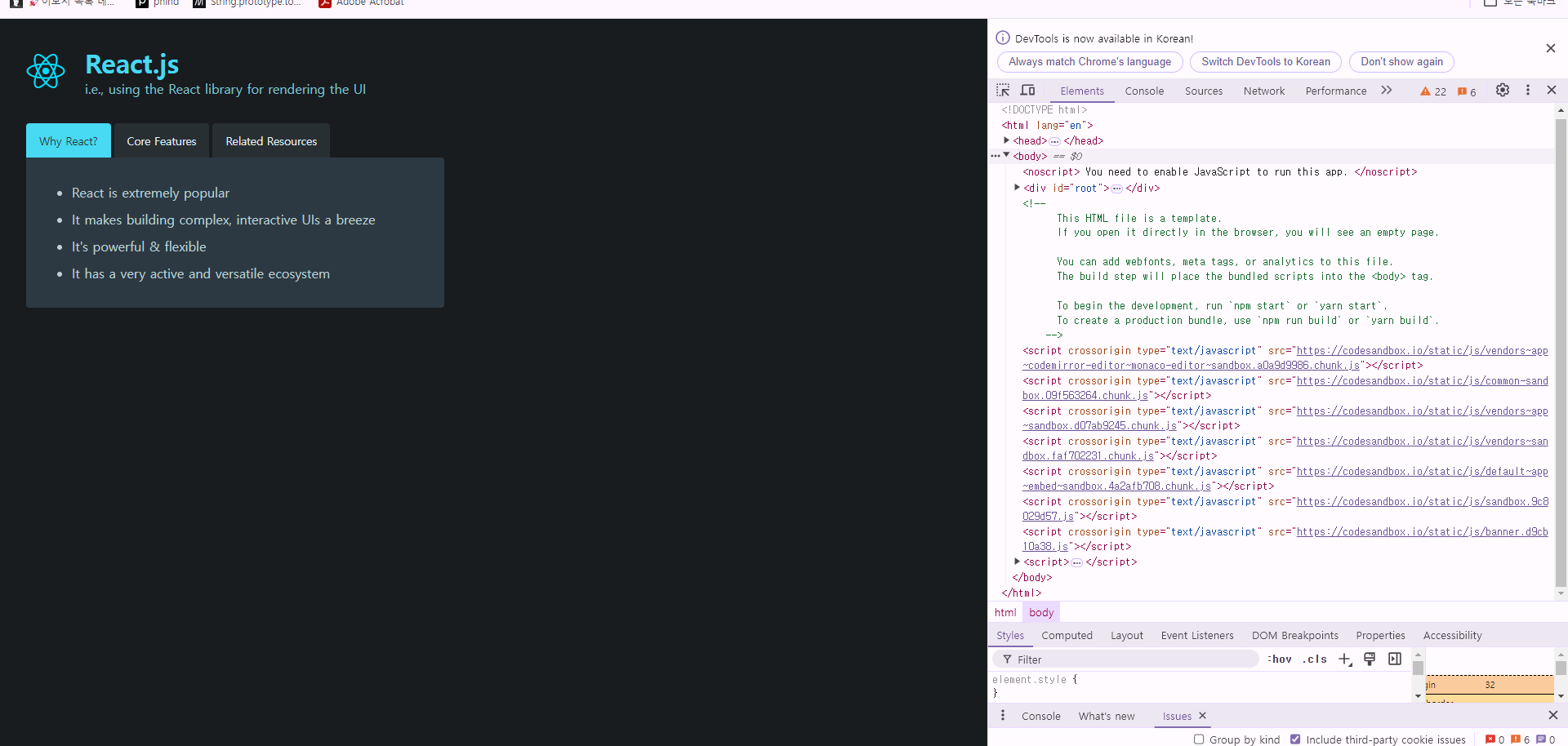Open the Event Listeners tab
Viewport: 1568px width, 746px height.
[x=1197, y=636]
